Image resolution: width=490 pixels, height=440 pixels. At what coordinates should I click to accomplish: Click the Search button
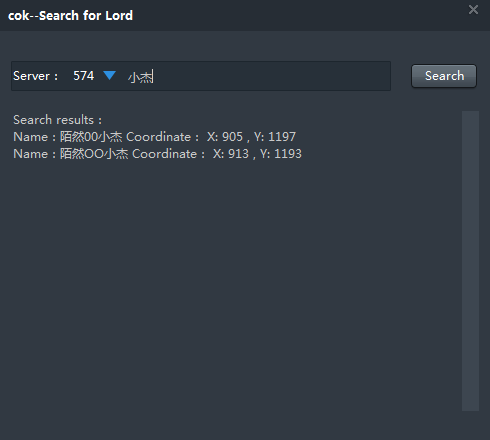[444, 76]
